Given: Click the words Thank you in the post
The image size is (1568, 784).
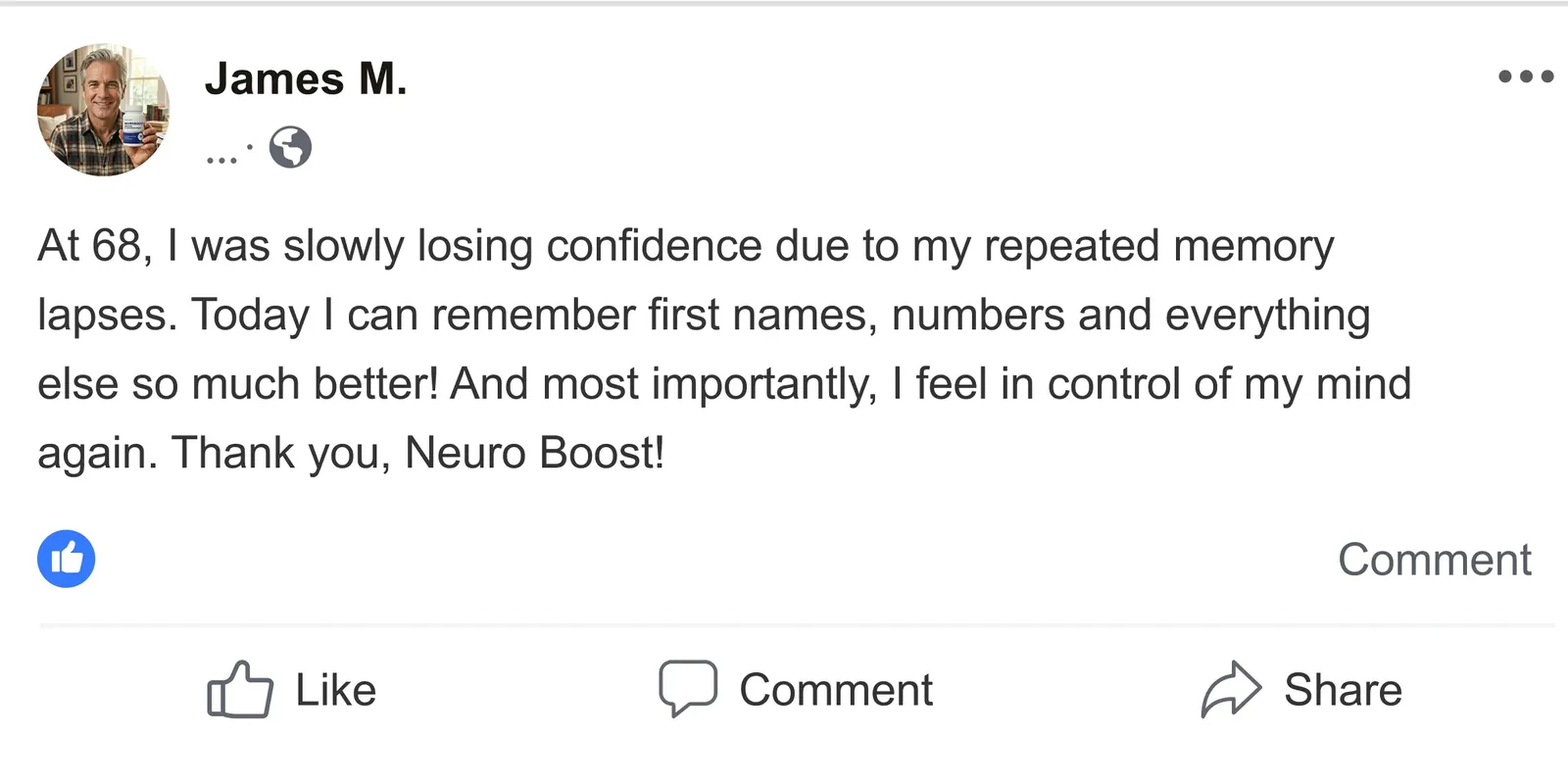Looking at the screenshot, I should [275, 453].
